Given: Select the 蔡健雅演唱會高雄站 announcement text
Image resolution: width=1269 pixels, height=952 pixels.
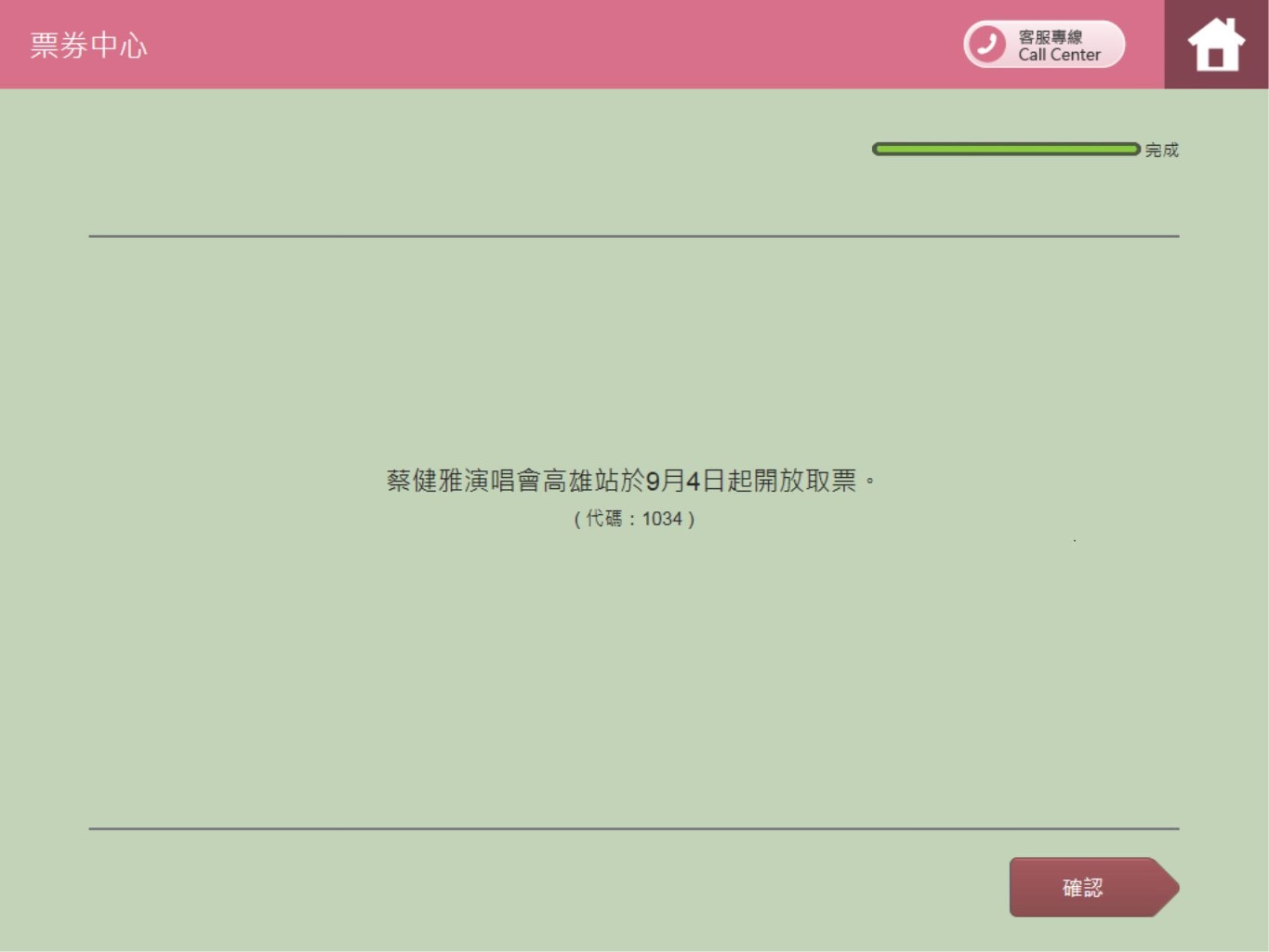Looking at the screenshot, I should click(631, 481).
